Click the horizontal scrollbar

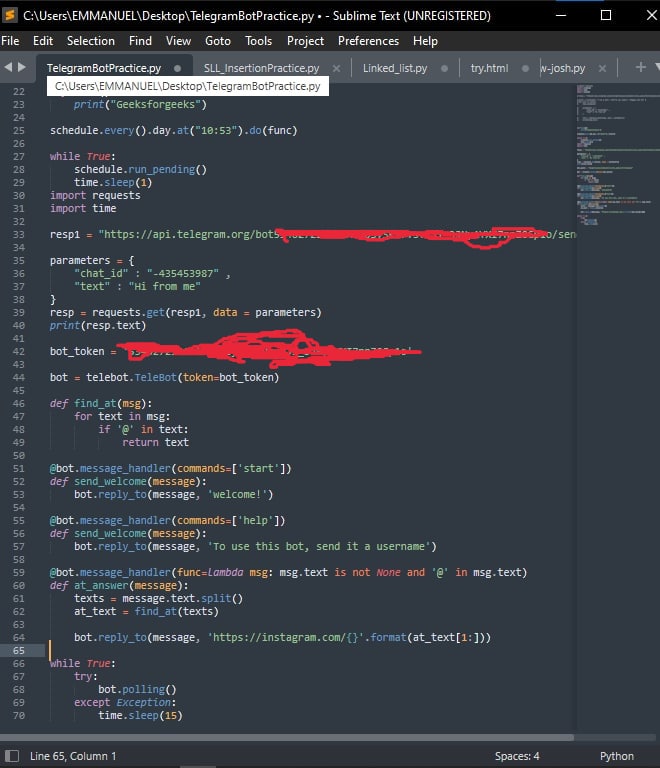tap(287, 737)
